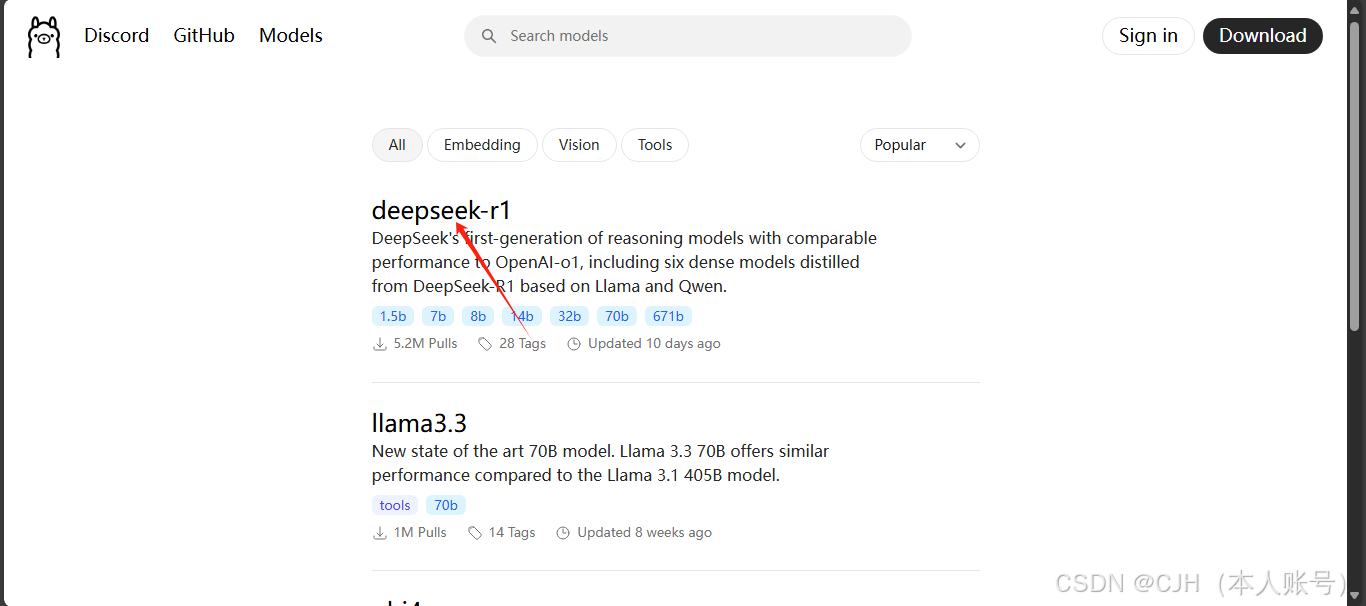
Task: Click the llama3.3 description text
Action: (600, 464)
